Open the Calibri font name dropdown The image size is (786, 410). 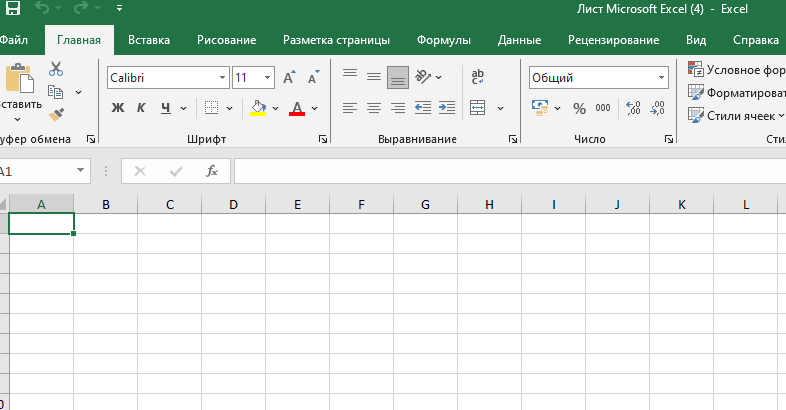[223, 78]
